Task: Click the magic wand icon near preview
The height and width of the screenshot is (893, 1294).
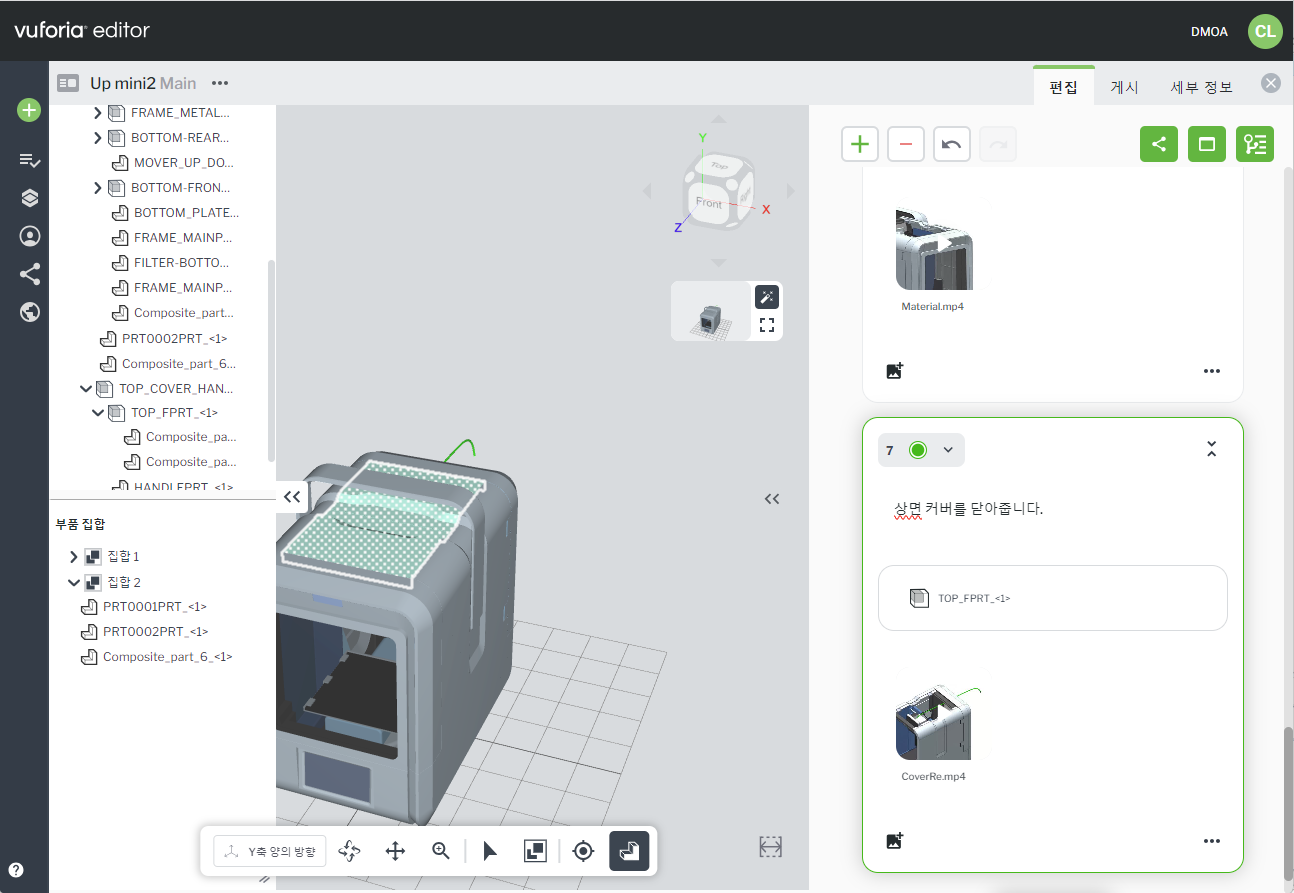Action: coord(767,297)
